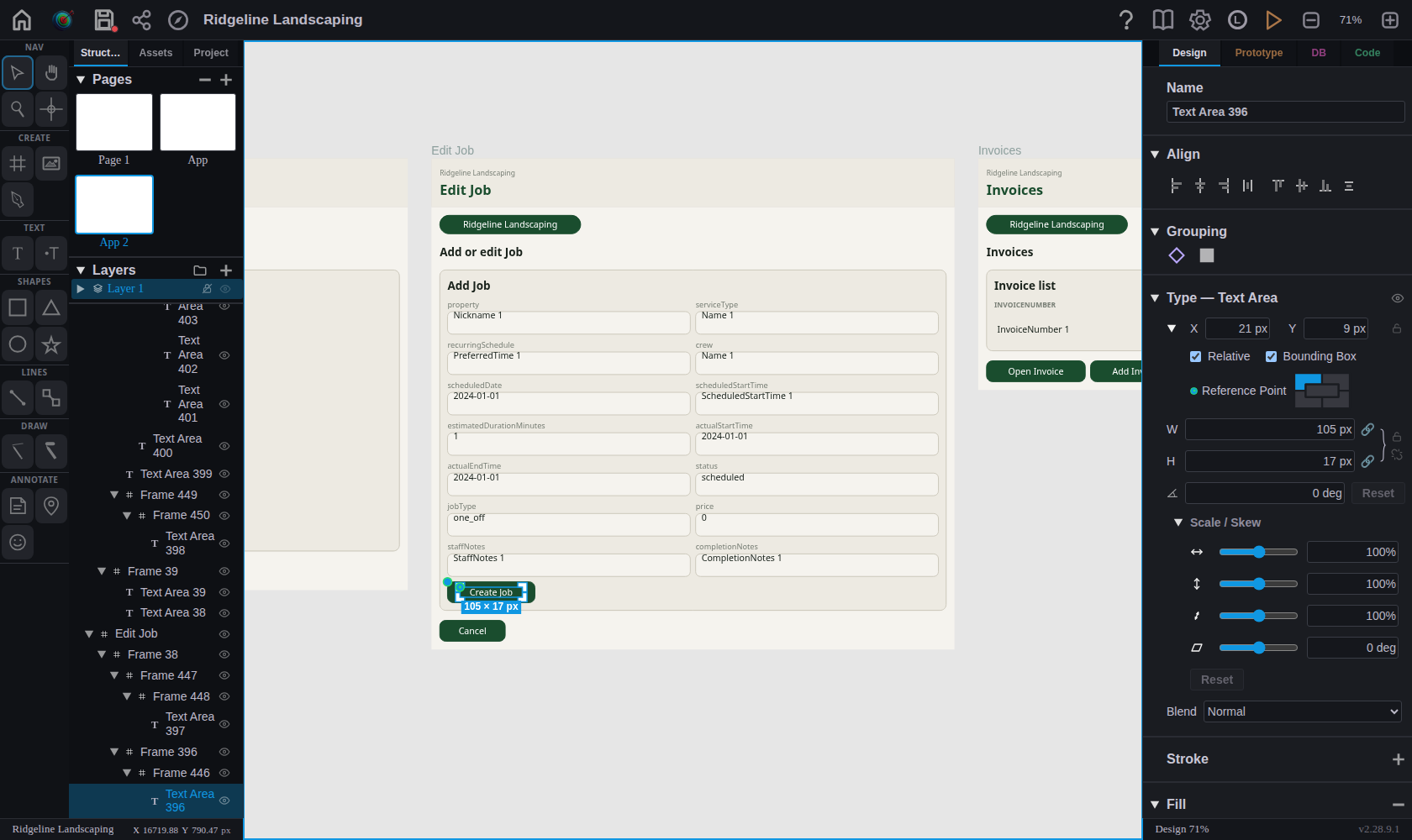Viewport: 1412px width, 840px height.
Task: Switch to the Code tab
Action: pos(1367,53)
